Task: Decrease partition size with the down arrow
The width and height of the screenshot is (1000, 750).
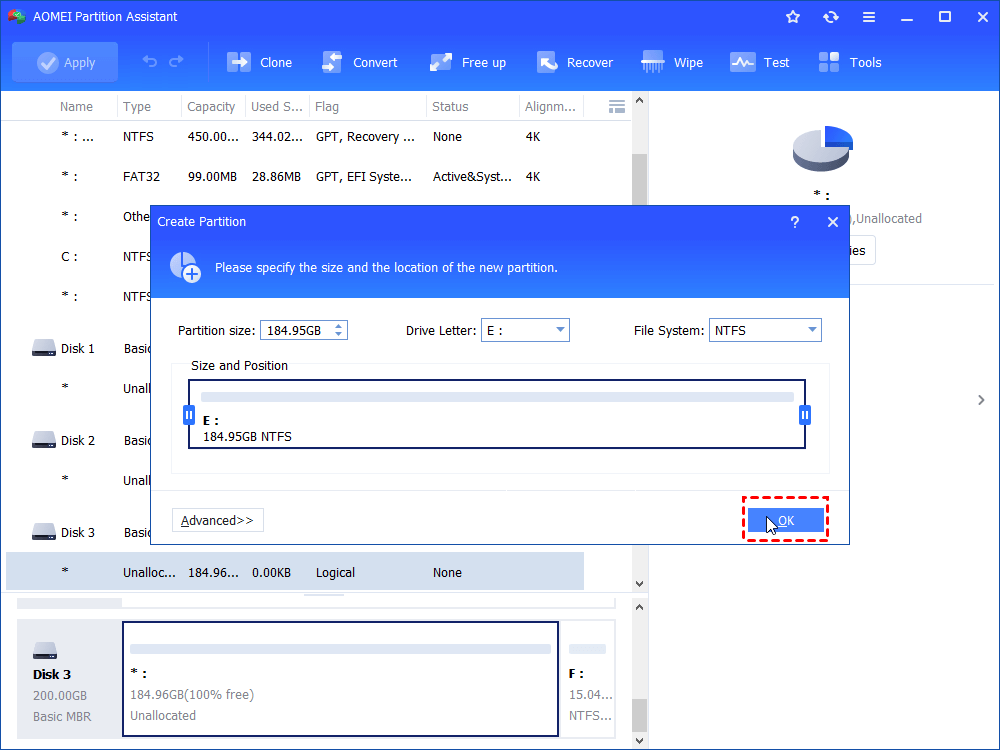Action: click(x=339, y=334)
